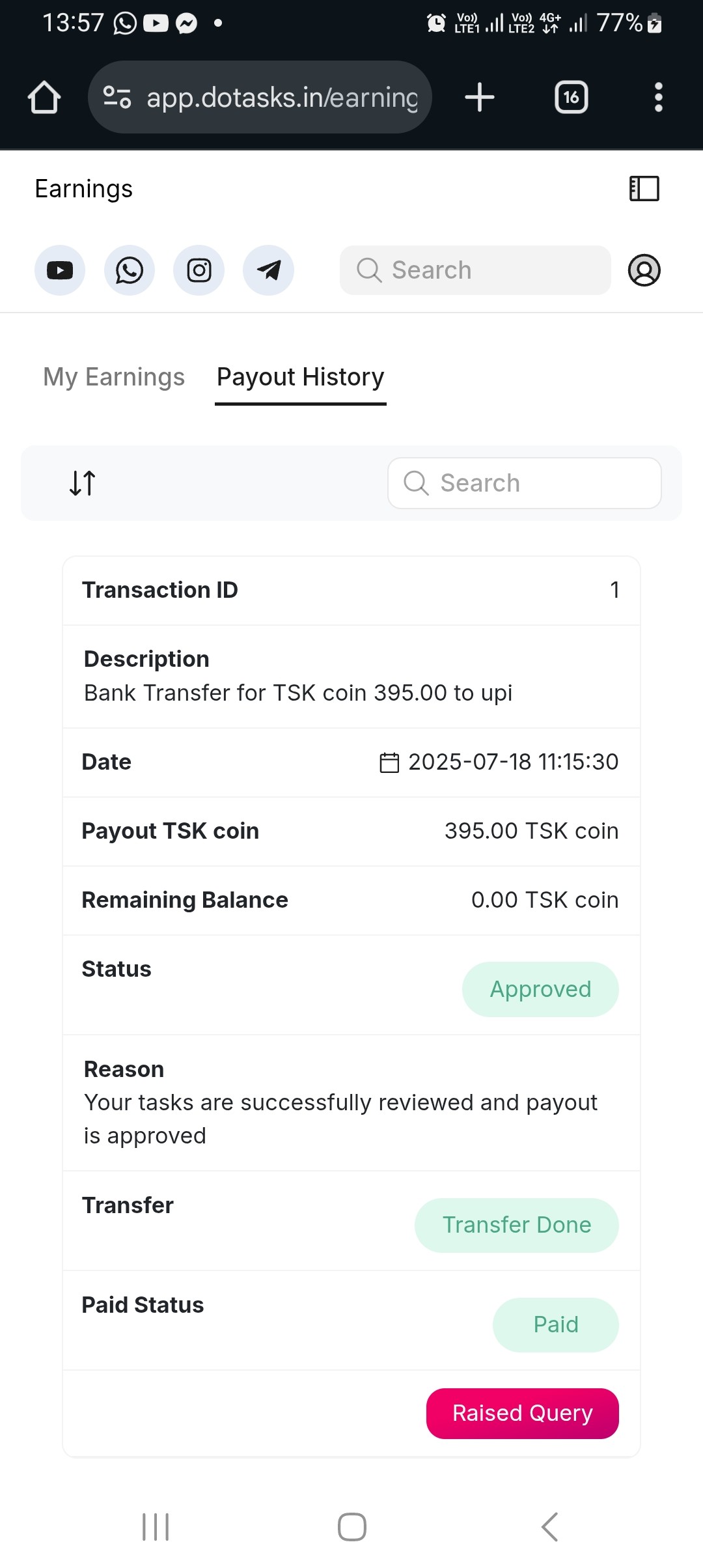This screenshot has height=1568, width=703.
Task: Tap the app.dotasks.in address bar
Action: (x=260, y=98)
